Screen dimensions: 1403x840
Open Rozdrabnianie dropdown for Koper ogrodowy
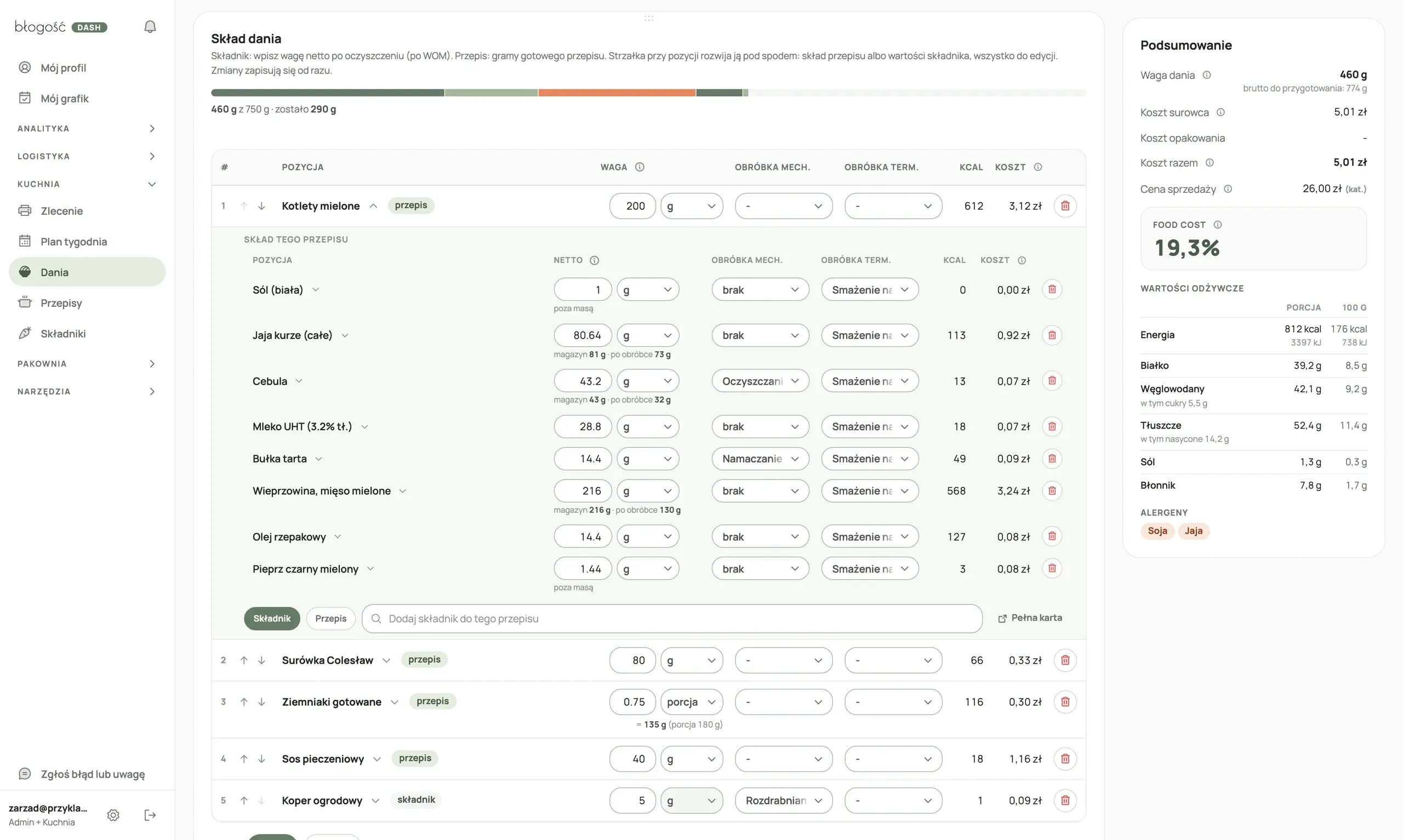coord(784,801)
